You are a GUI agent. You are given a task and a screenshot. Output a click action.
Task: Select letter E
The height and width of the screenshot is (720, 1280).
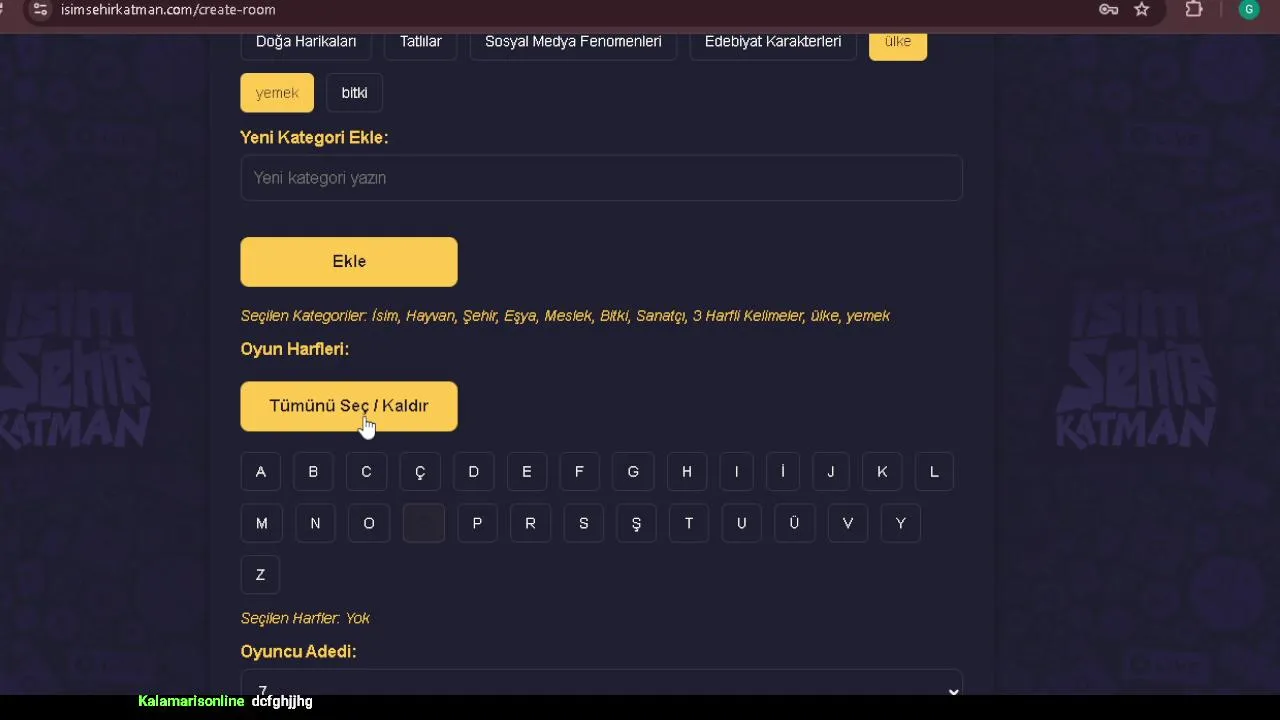coord(527,472)
